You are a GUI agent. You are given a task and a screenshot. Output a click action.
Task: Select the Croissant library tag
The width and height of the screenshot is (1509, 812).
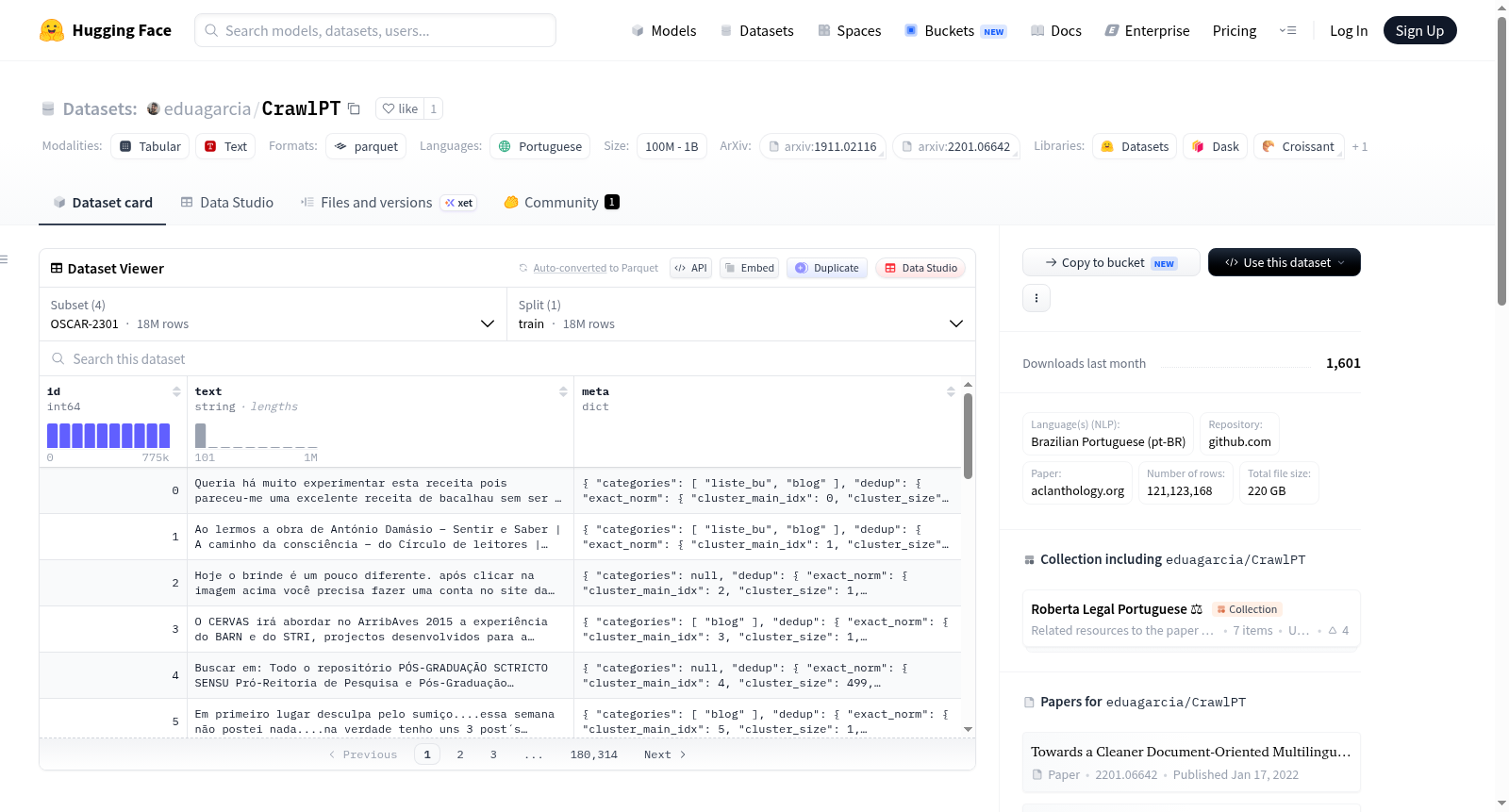pos(1299,146)
